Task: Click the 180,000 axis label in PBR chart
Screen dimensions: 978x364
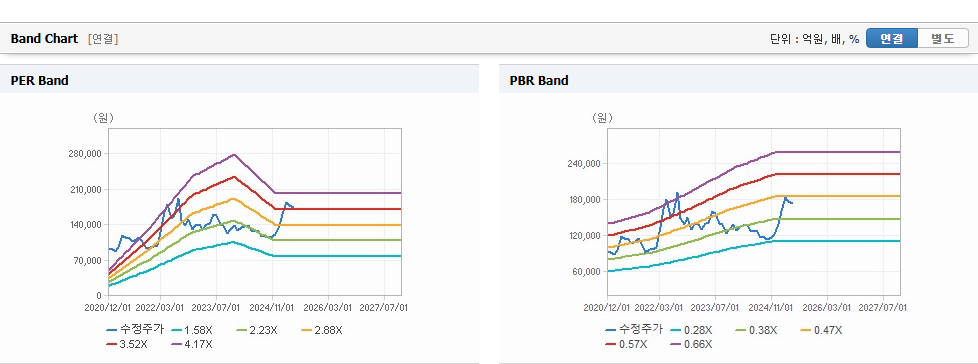Action: (584, 199)
